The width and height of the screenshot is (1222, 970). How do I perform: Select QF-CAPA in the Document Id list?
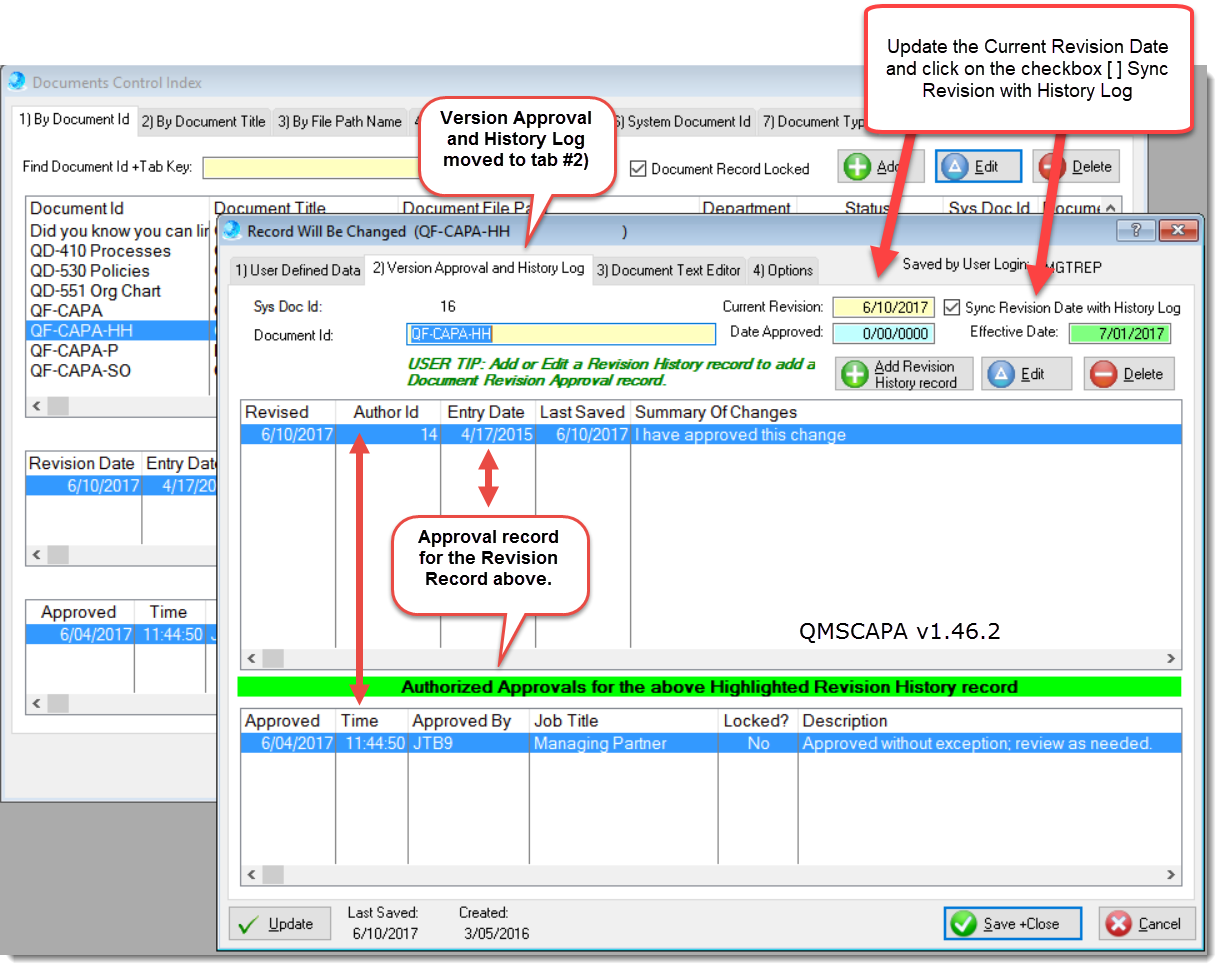tap(65, 310)
